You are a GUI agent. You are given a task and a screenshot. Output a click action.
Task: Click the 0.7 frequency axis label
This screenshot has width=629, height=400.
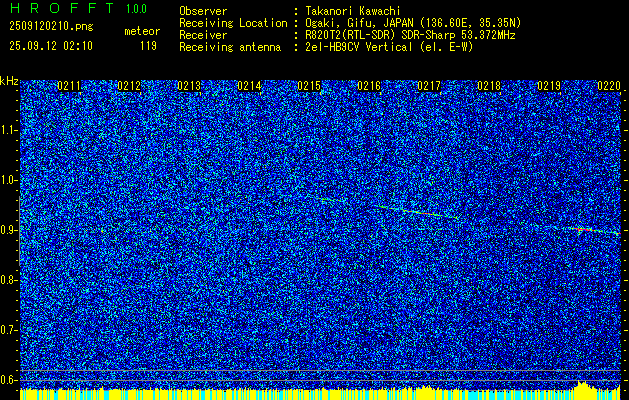click(9, 330)
